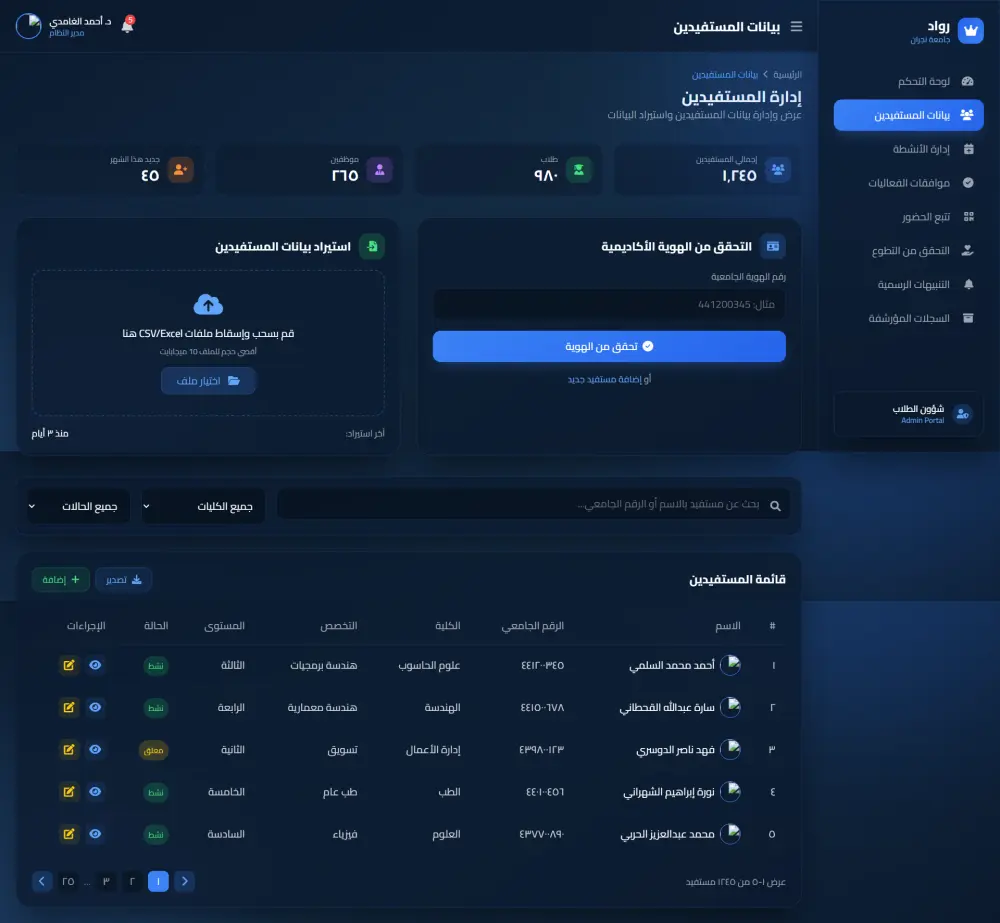Viewport: 1000px width, 923px height.
Task: Expand the جميع الكليات colleges dropdown
Action: tap(203, 505)
